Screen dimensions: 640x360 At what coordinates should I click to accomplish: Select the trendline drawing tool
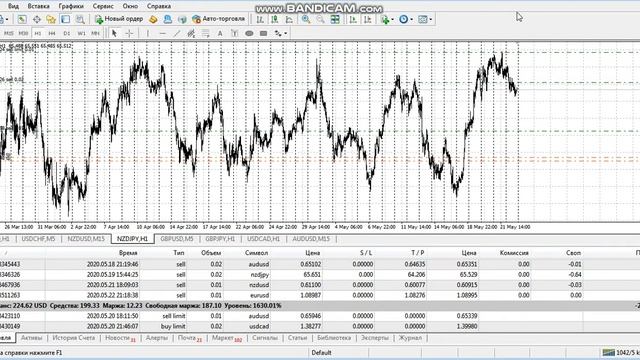(x=177, y=33)
